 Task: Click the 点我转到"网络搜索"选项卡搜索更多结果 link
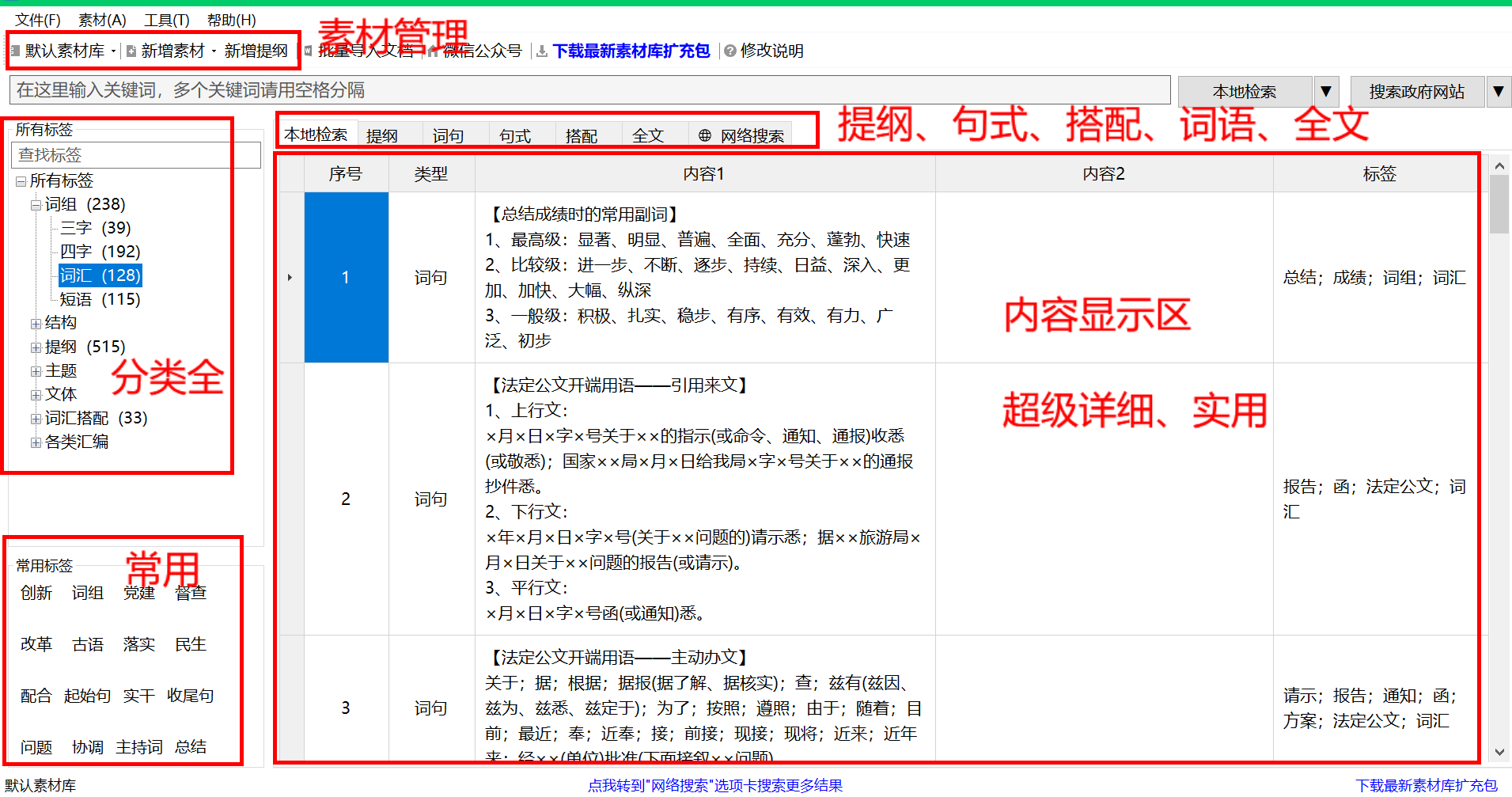point(715,785)
